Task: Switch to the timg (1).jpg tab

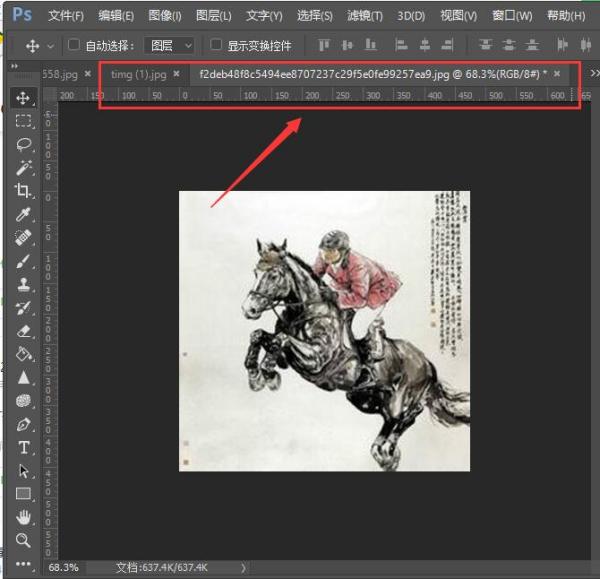Action: tap(139, 74)
